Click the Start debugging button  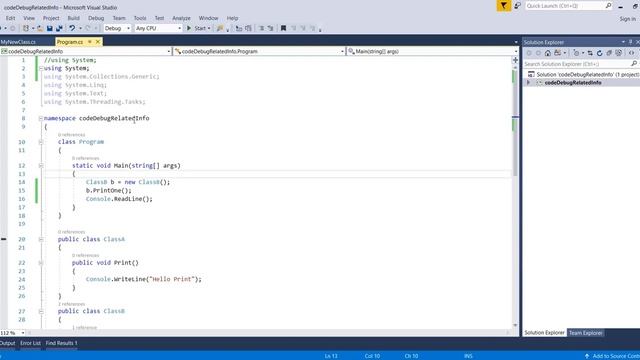[196, 28]
